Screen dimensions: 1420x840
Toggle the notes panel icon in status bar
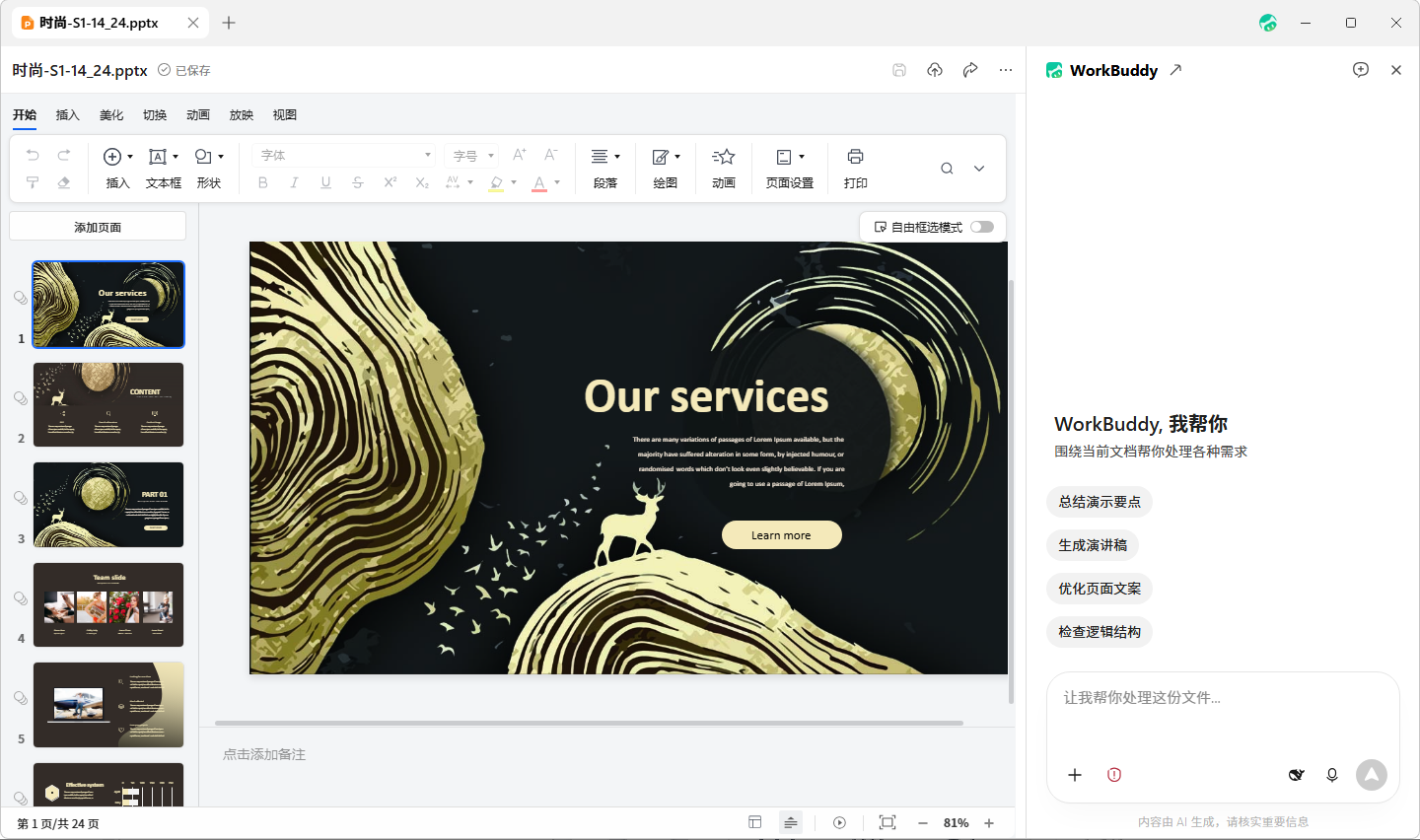tap(791, 822)
